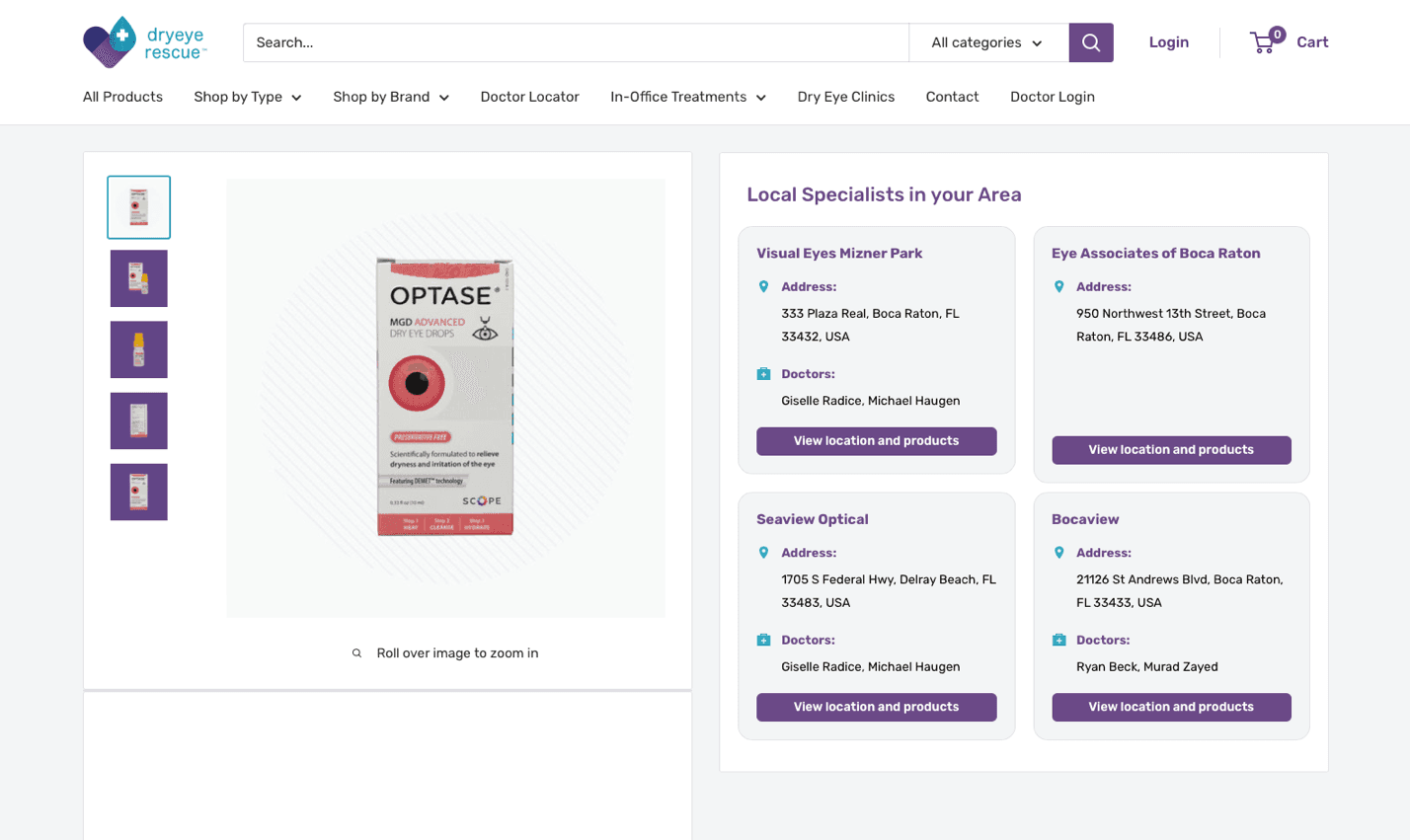The height and width of the screenshot is (840, 1410).
Task: Select the second thumbnail showing box and bottle
Action: (139, 278)
